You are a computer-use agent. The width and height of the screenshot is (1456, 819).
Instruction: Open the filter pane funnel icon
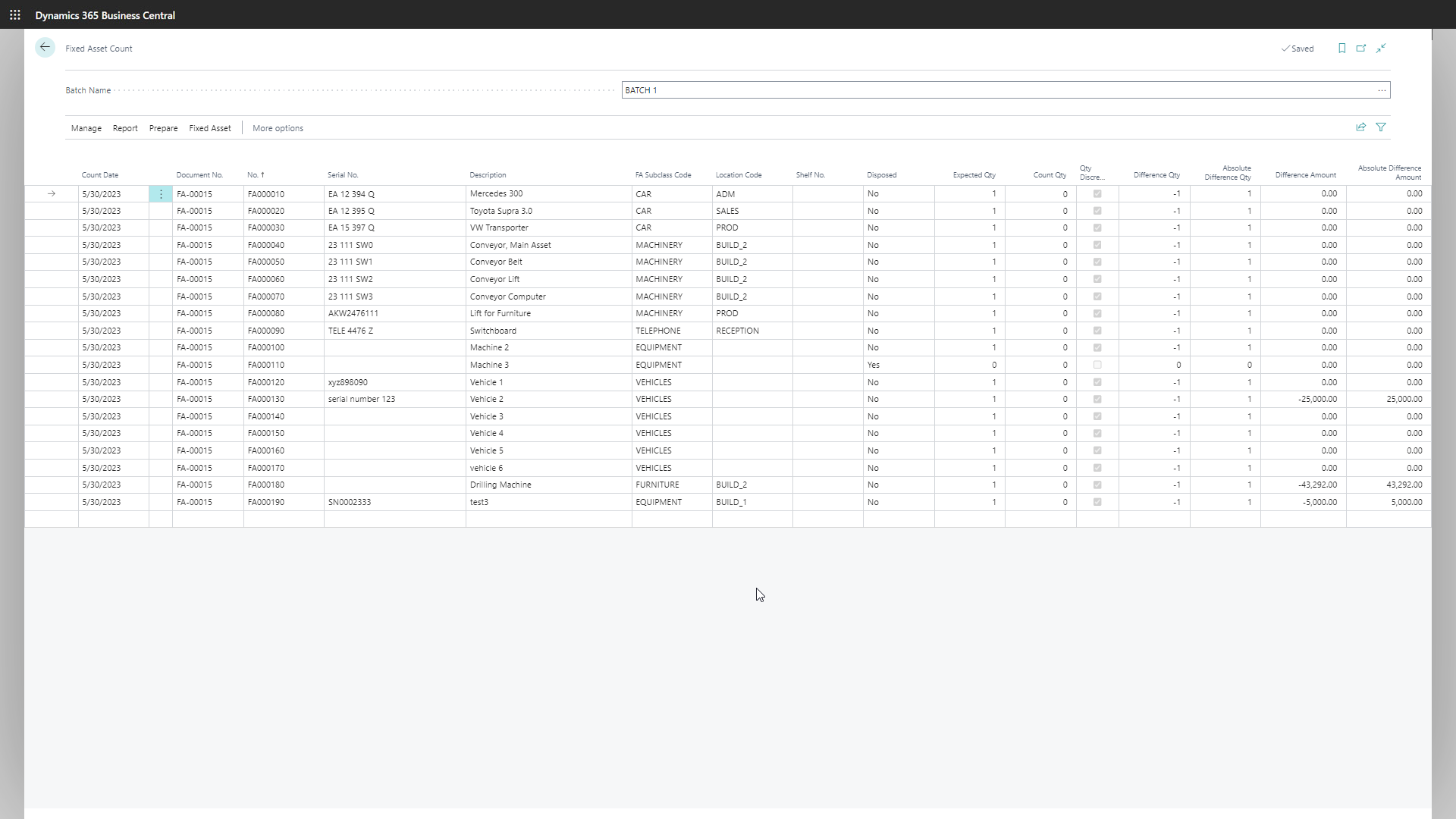(1381, 127)
